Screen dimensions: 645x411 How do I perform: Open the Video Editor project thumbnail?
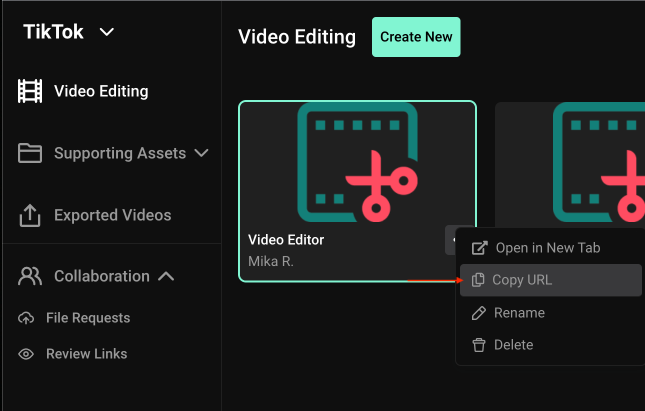[x=357, y=163]
